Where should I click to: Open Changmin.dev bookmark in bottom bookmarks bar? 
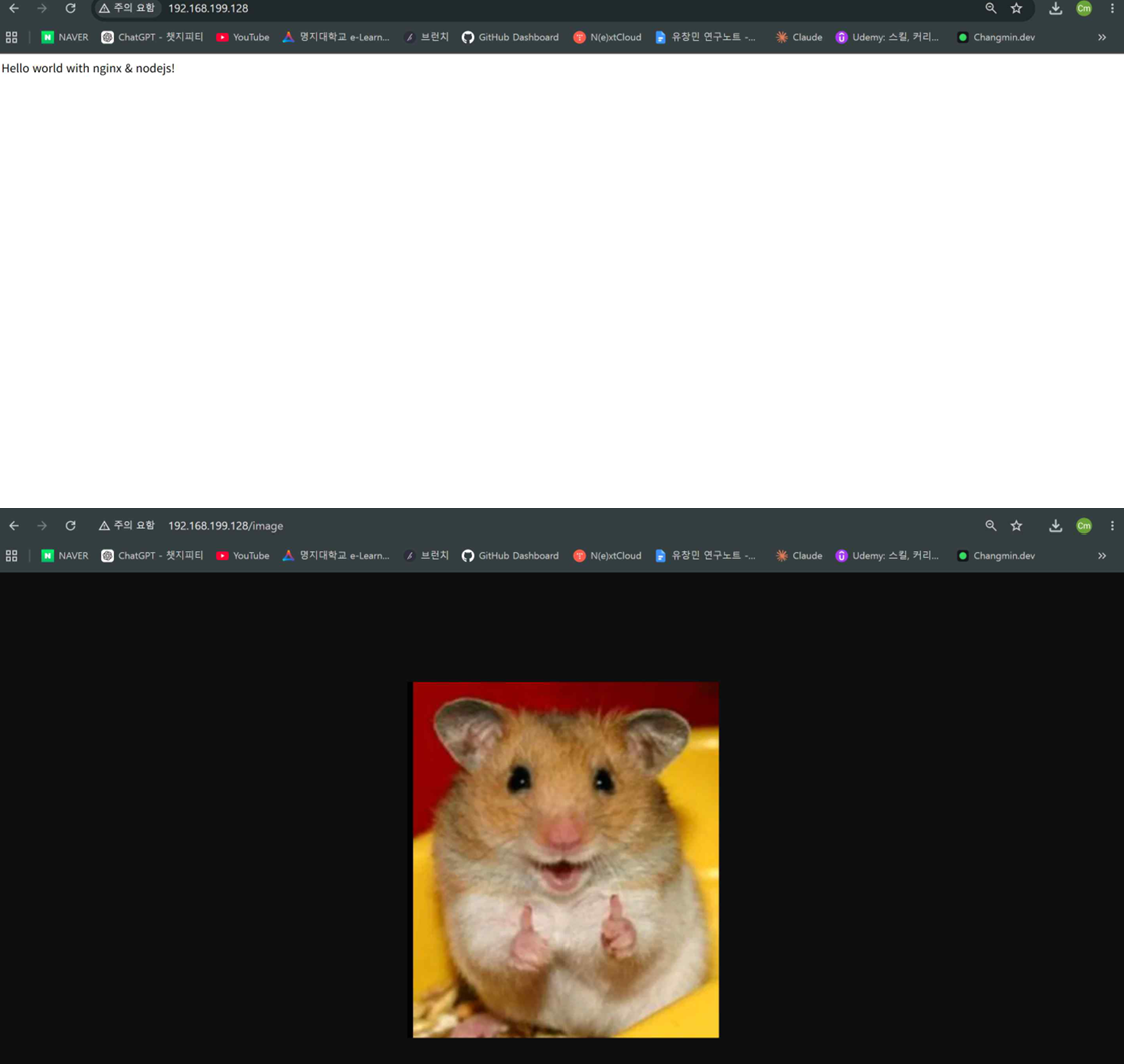[x=996, y=556]
